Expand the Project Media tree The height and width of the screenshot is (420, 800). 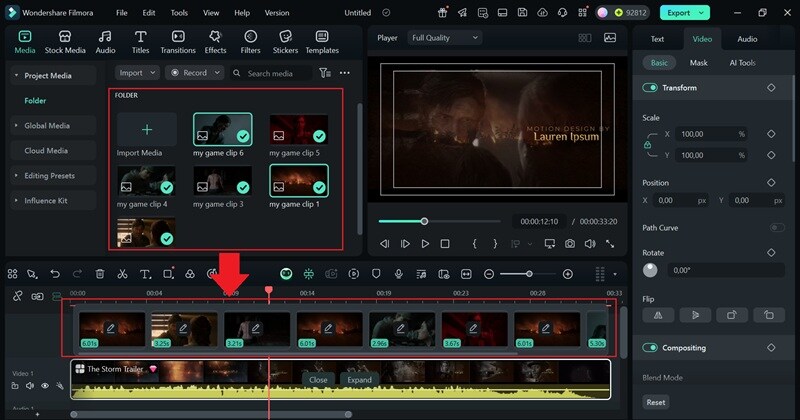16,76
